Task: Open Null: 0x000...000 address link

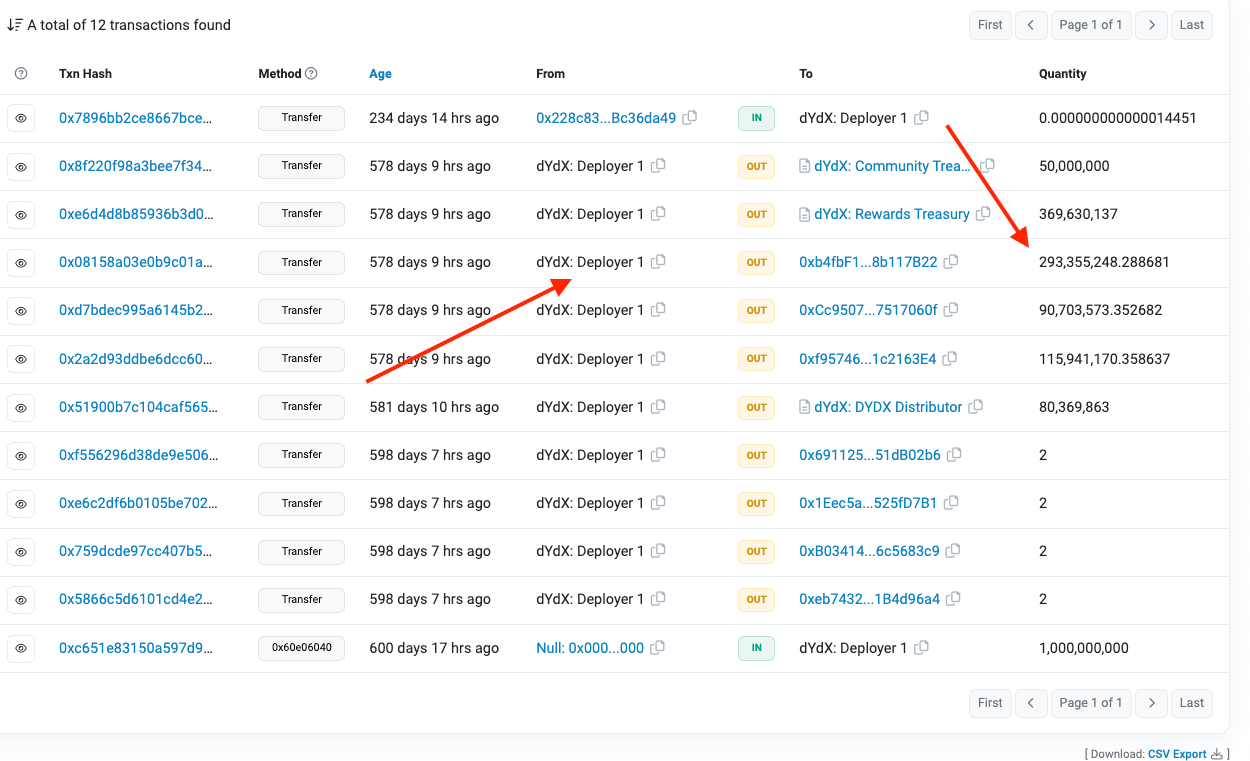Action: coord(590,648)
